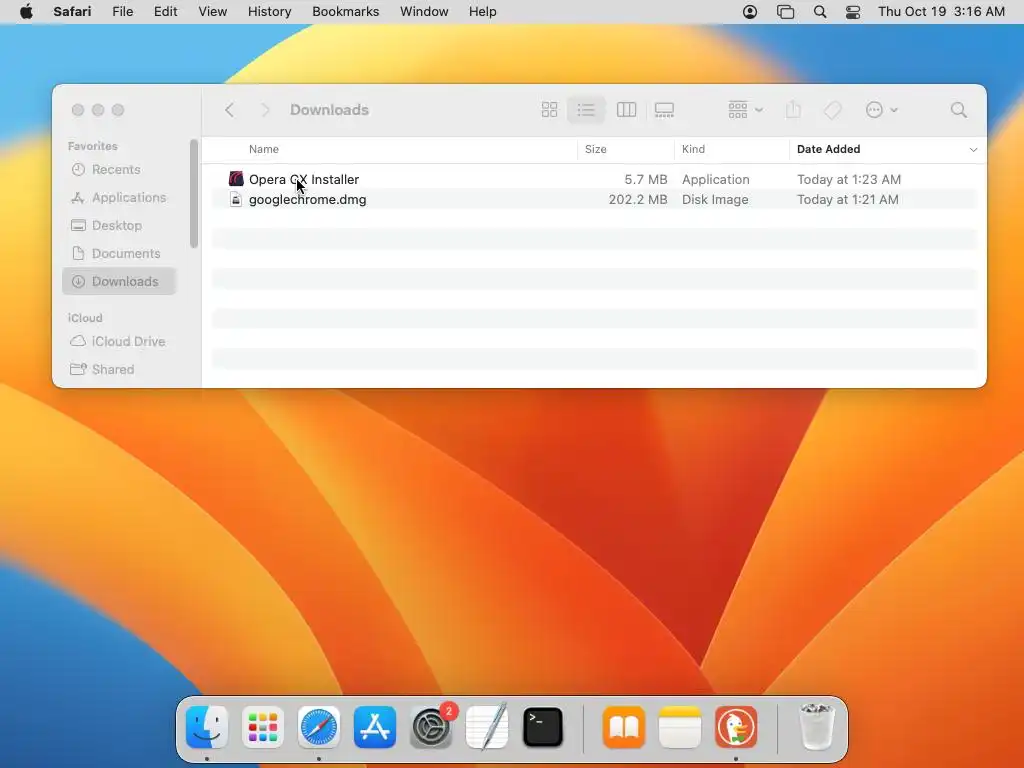Open Finder from the Dock
Viewport: 1024px width, 768px height.
[x=207, y=727]
